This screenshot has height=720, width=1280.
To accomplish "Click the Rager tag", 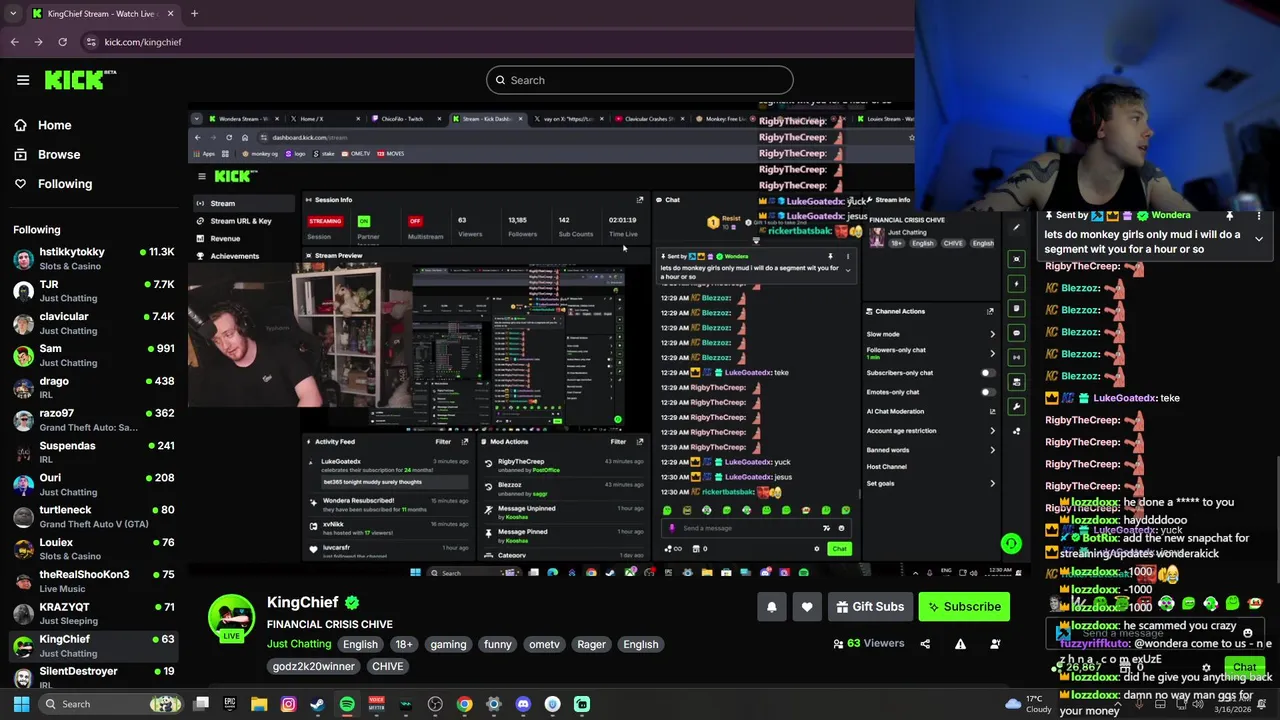I will (591, 644).
